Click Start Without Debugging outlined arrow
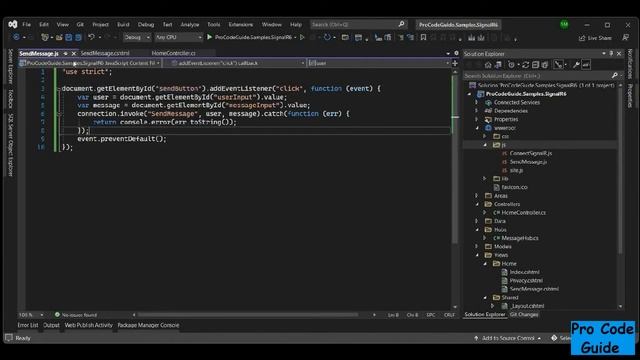640x360 pixels. 302,37
